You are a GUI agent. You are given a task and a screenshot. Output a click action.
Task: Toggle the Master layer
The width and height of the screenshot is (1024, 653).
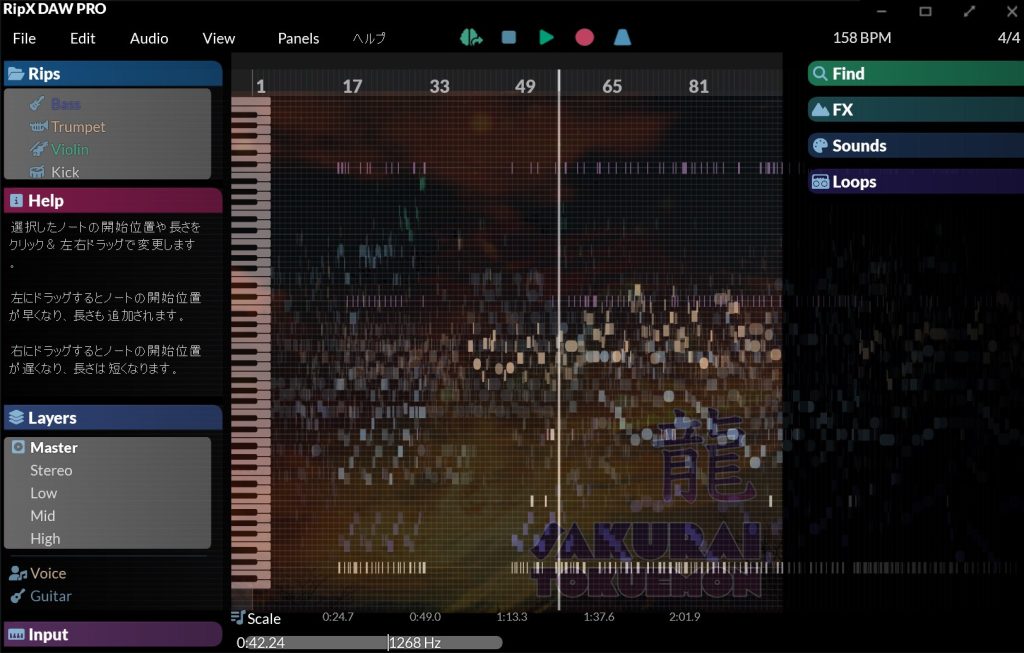[53, 448]
